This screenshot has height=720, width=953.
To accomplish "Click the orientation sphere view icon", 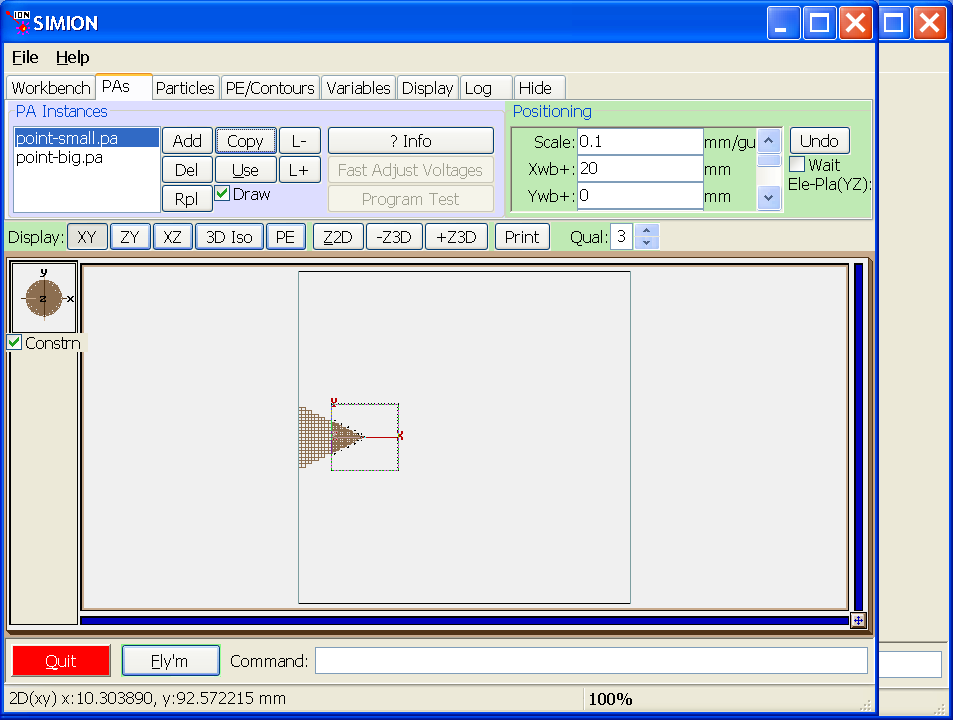I will click(x=44, y=298).
